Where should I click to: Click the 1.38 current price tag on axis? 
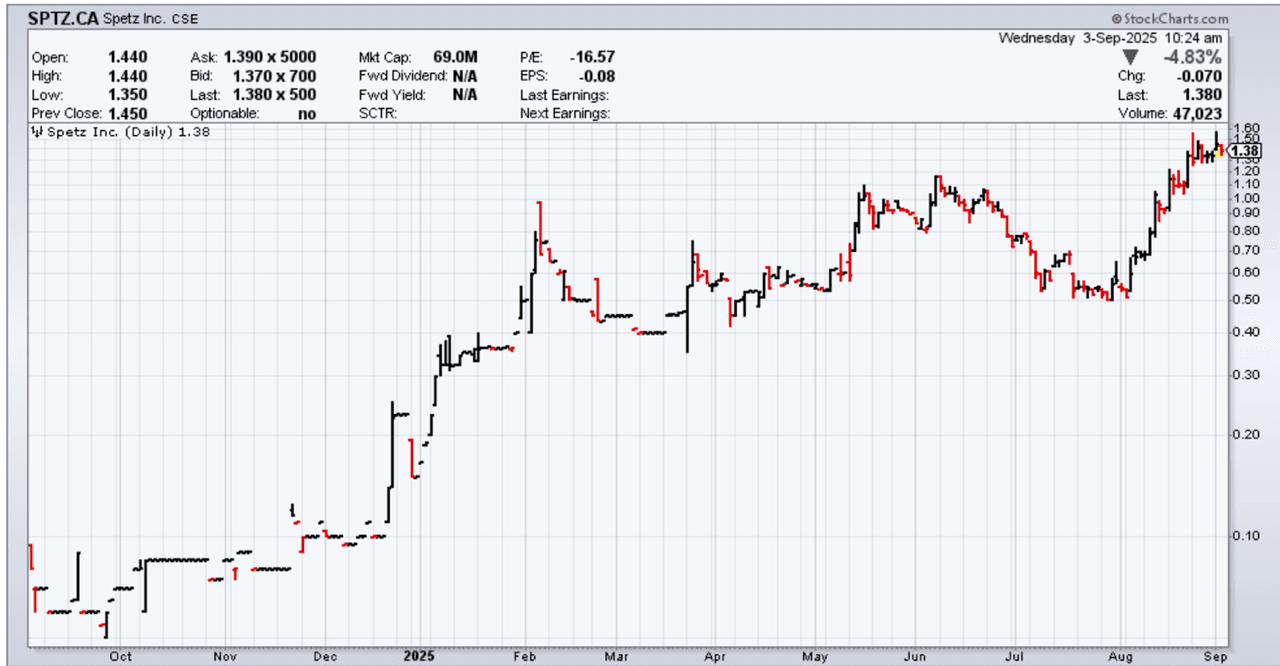click(1245, 152)
